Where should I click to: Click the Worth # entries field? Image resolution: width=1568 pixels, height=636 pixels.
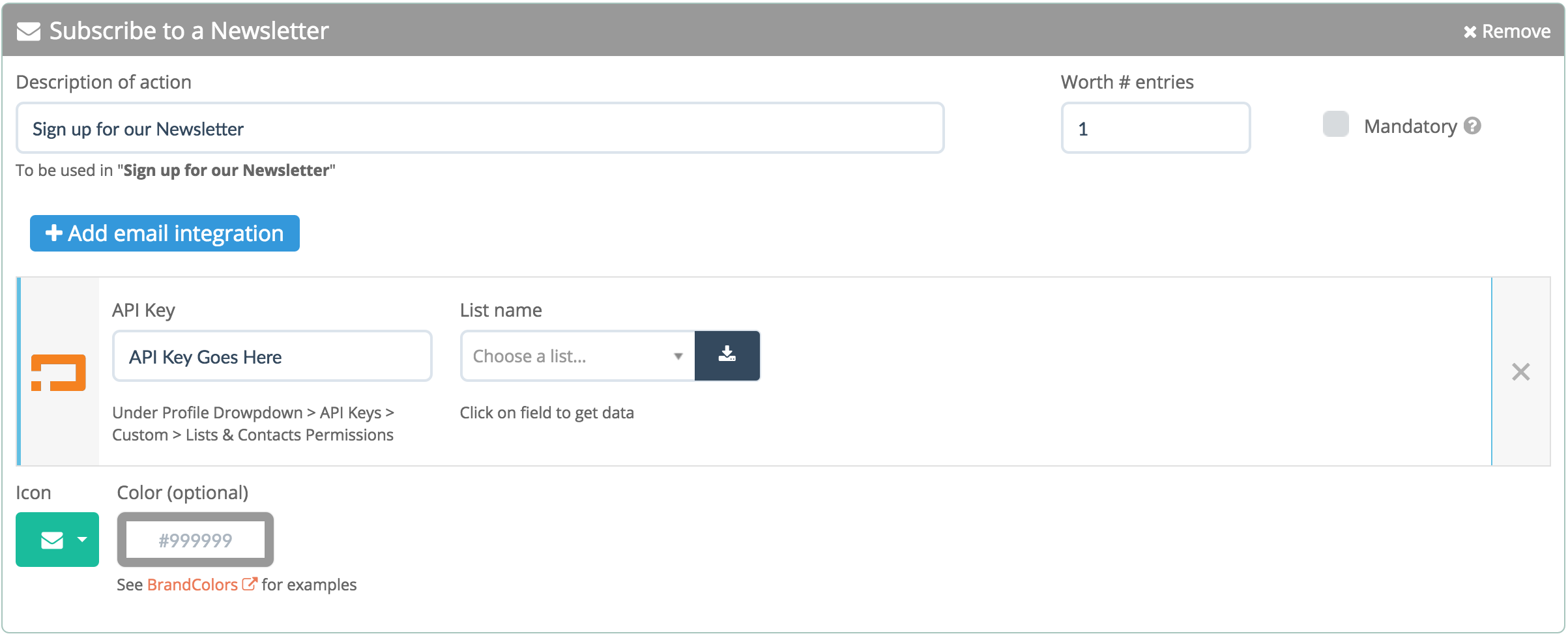pyautogui.click(x=1155, y=128)
